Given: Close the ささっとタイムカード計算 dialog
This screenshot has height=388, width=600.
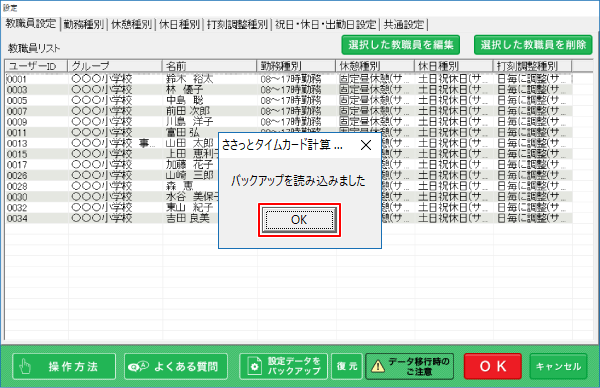Looking at the screenshot, I should 366,145.
